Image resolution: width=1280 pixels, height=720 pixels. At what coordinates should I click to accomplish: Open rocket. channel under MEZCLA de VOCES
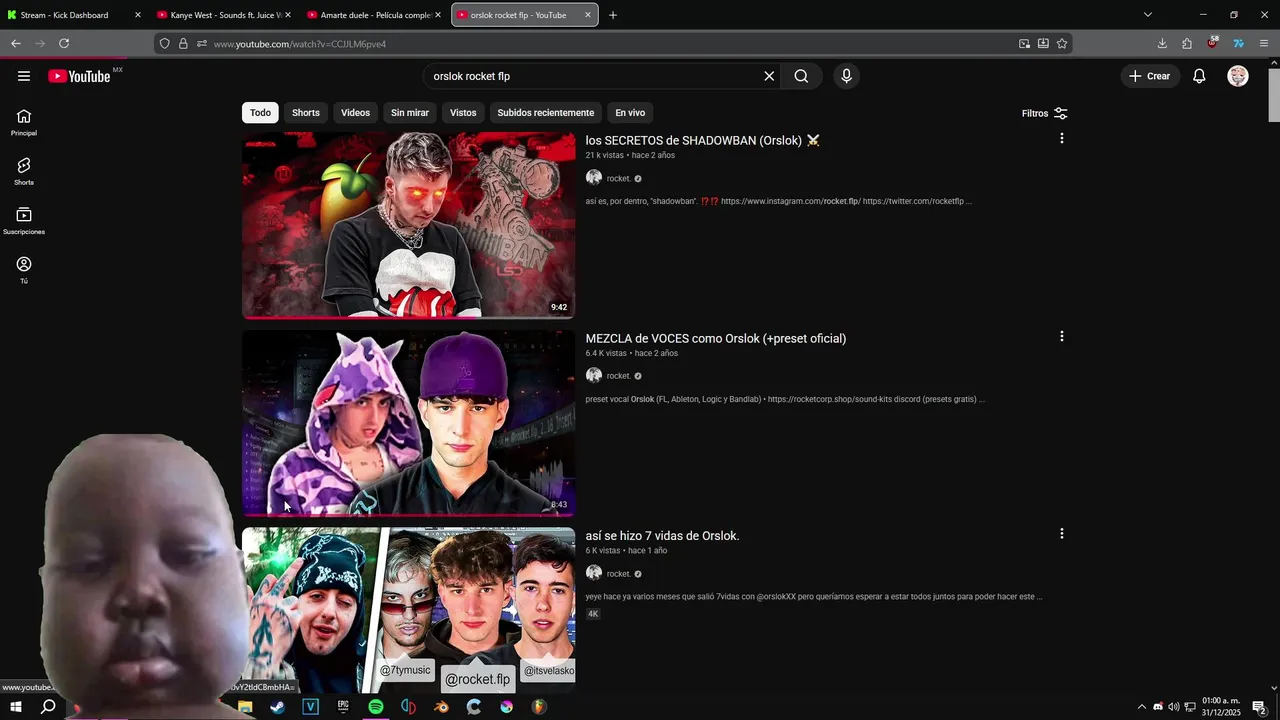click(618, 376)
